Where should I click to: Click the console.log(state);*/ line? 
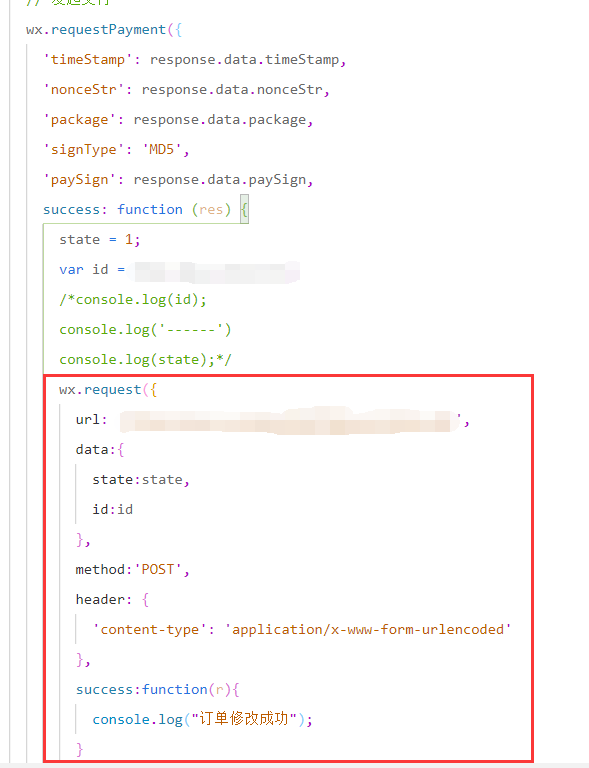point(145,360)
